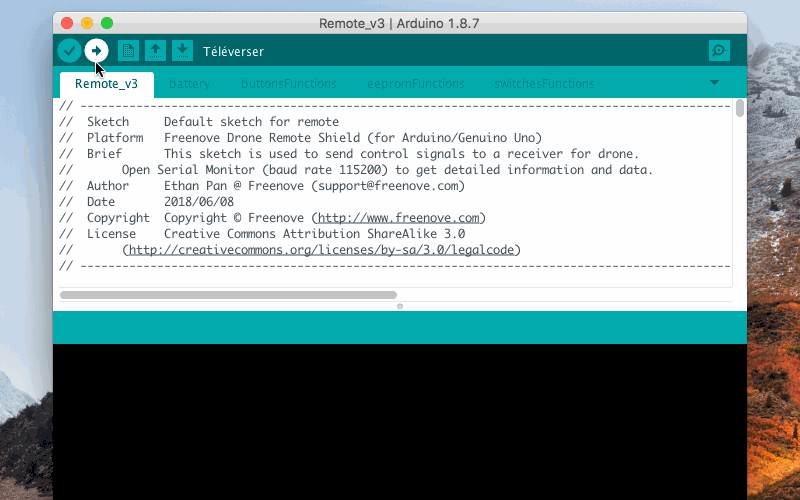This screenshot has width=800, height=500.
Task: Click 'Freenove Drone Remote Shield' comment text
Action: click(262, 138)
